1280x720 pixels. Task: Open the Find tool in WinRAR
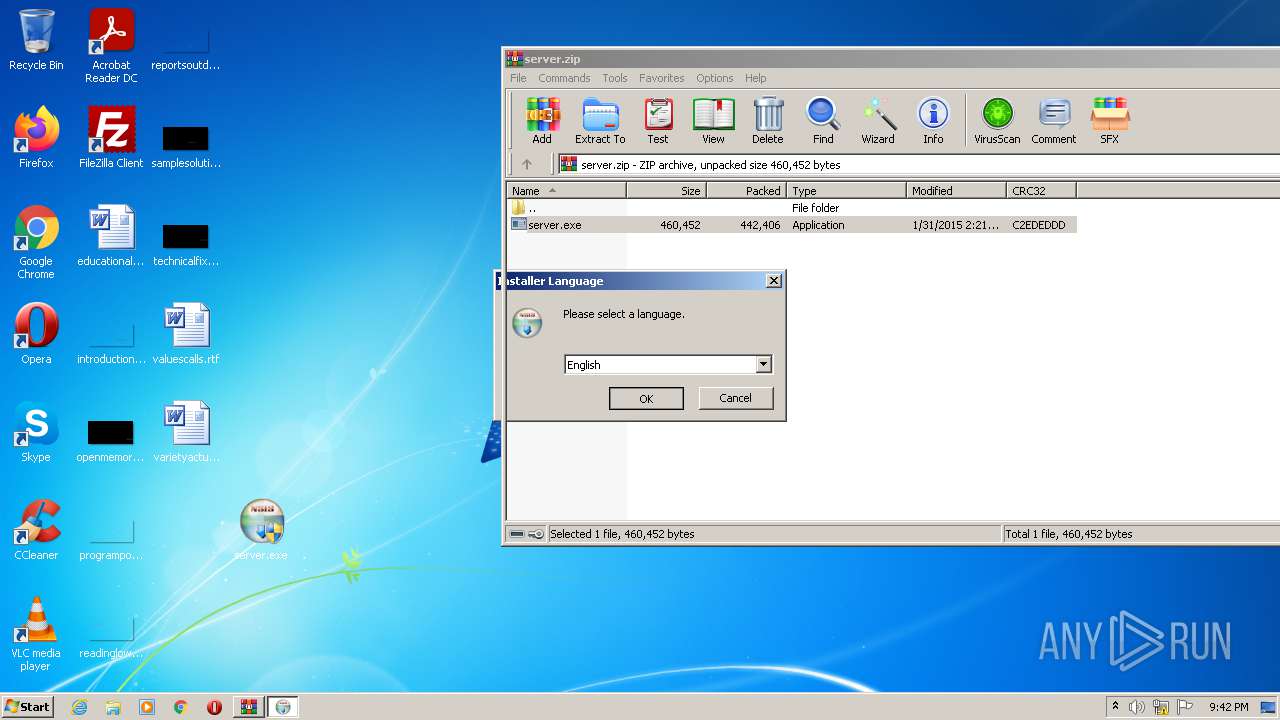click(823, 121)
